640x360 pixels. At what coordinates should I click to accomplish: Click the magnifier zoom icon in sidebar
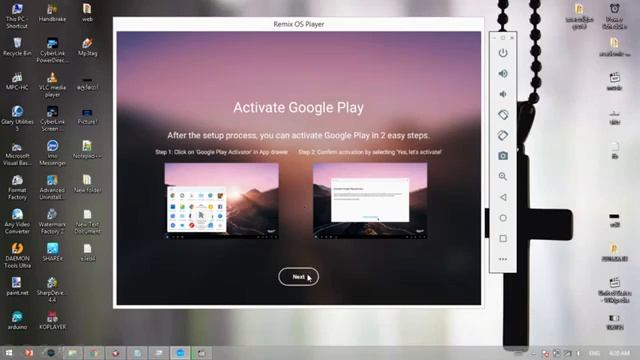503,176
